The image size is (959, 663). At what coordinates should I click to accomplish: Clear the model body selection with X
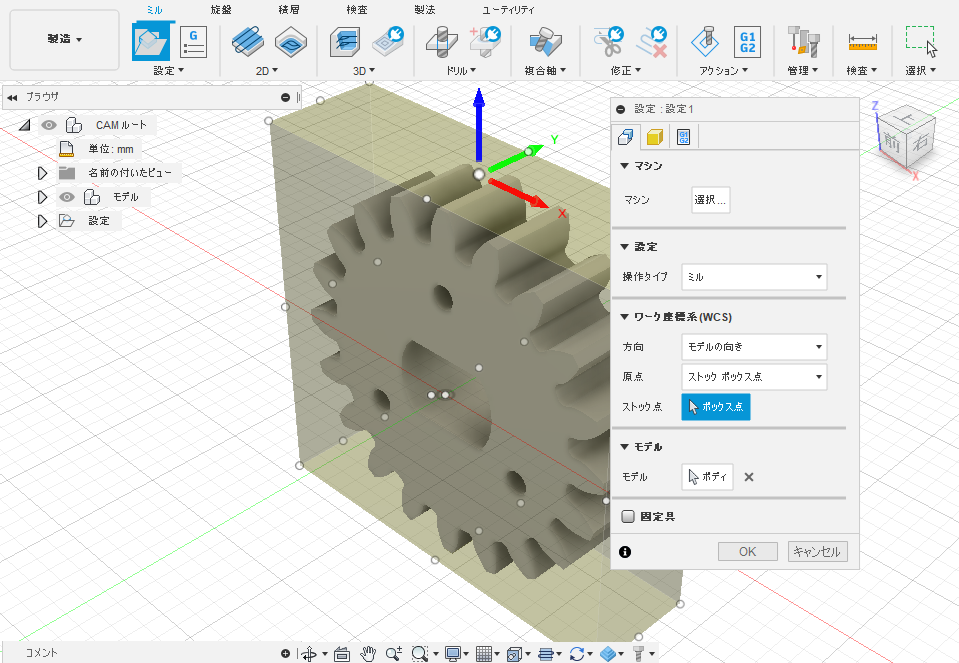(749, 477)
